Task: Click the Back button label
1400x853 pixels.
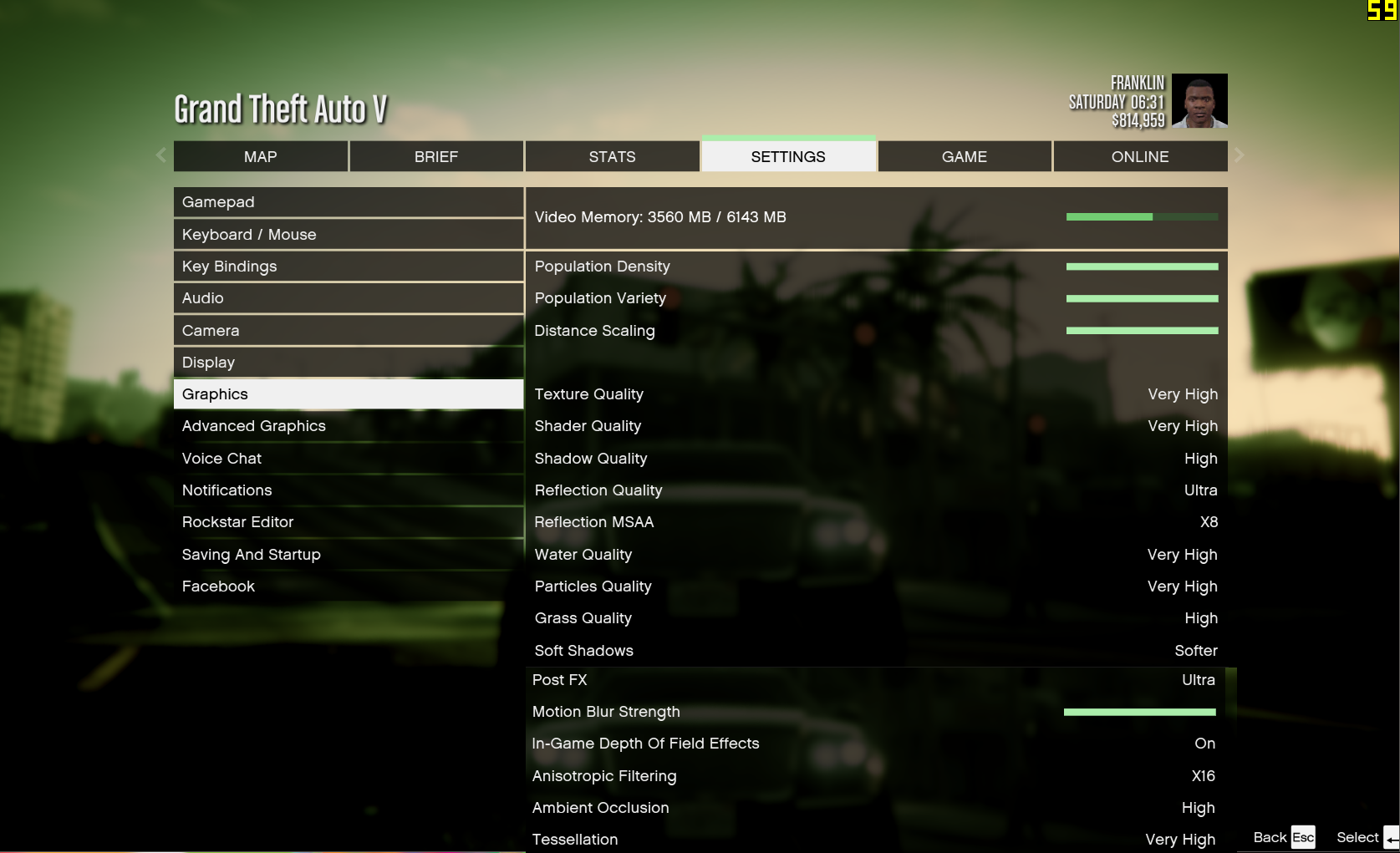Action: (1270, 837)
